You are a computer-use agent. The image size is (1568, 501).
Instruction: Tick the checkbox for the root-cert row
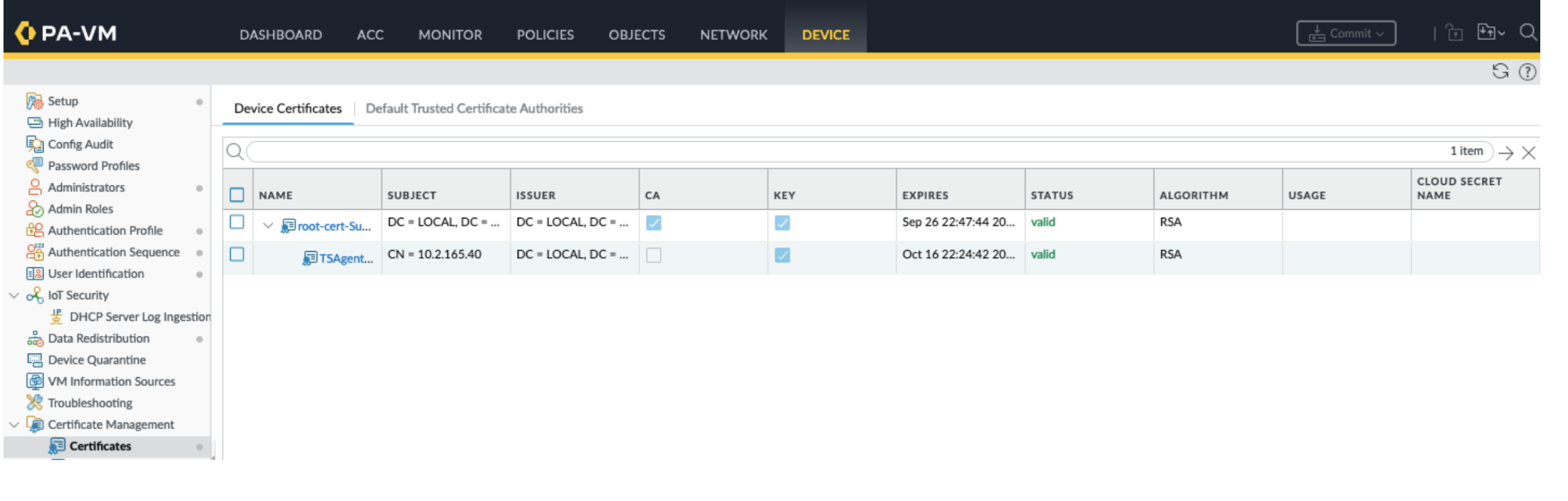(237, 222)
